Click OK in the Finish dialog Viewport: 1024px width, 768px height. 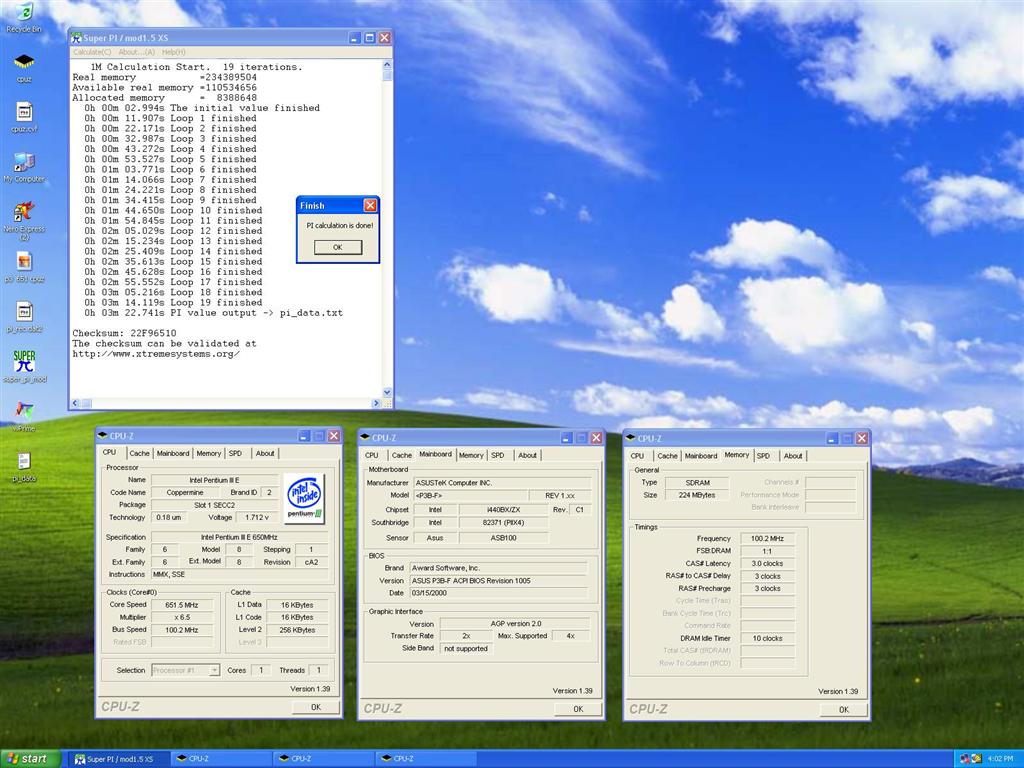(338, 248)
